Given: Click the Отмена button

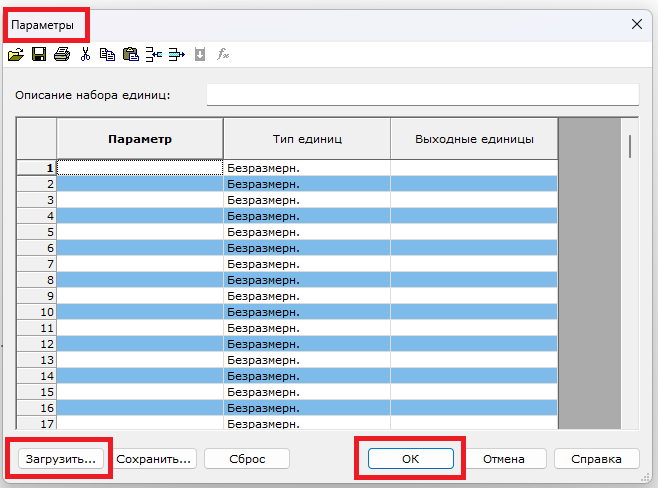Looking at the screenshot, I should tap(504, 459).
